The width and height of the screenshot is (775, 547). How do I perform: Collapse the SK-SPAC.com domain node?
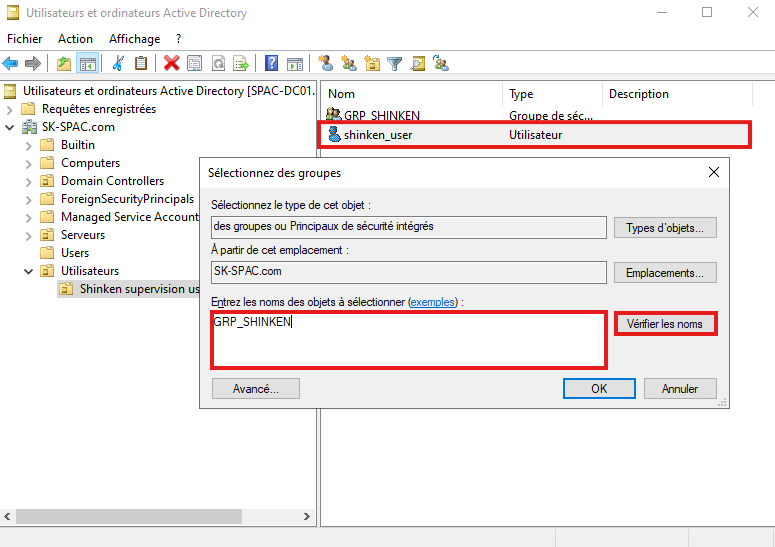coord(10,127)
